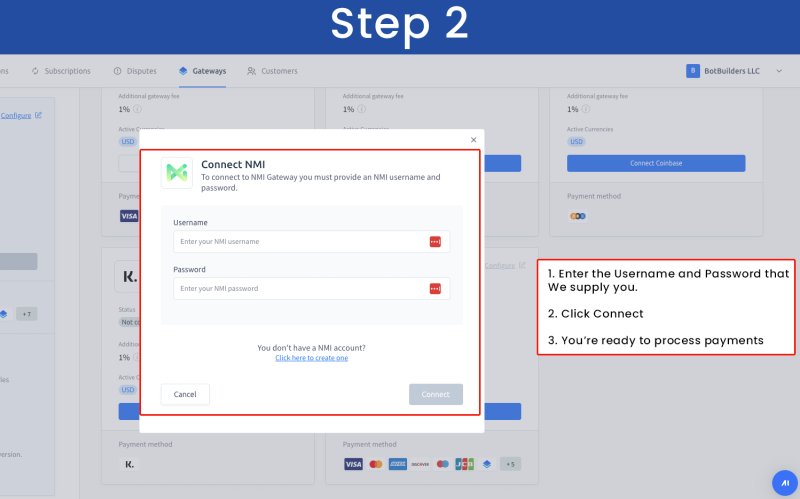Click the Mastercard icon in bottom payment methods
Screen dimensions: 800x499
point(376,464)
